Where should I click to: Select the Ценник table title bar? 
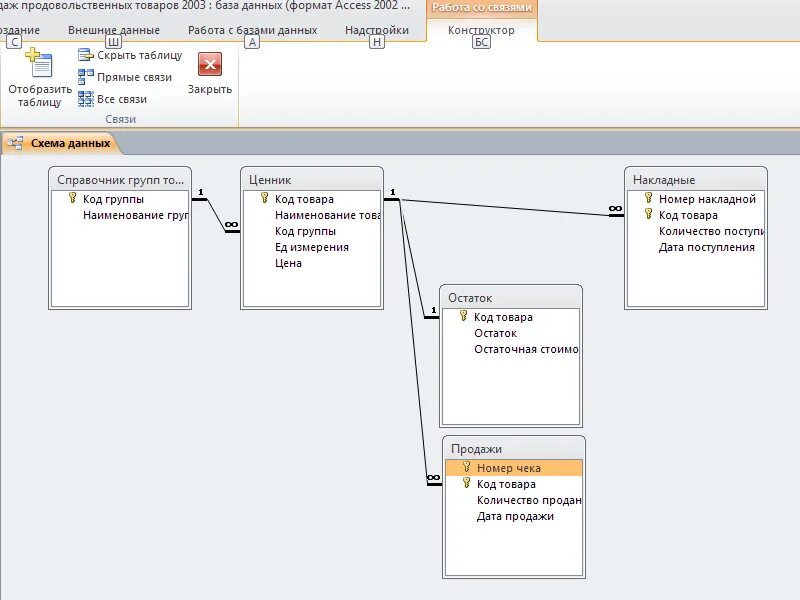pyautogui.click(x=312, y=180)
